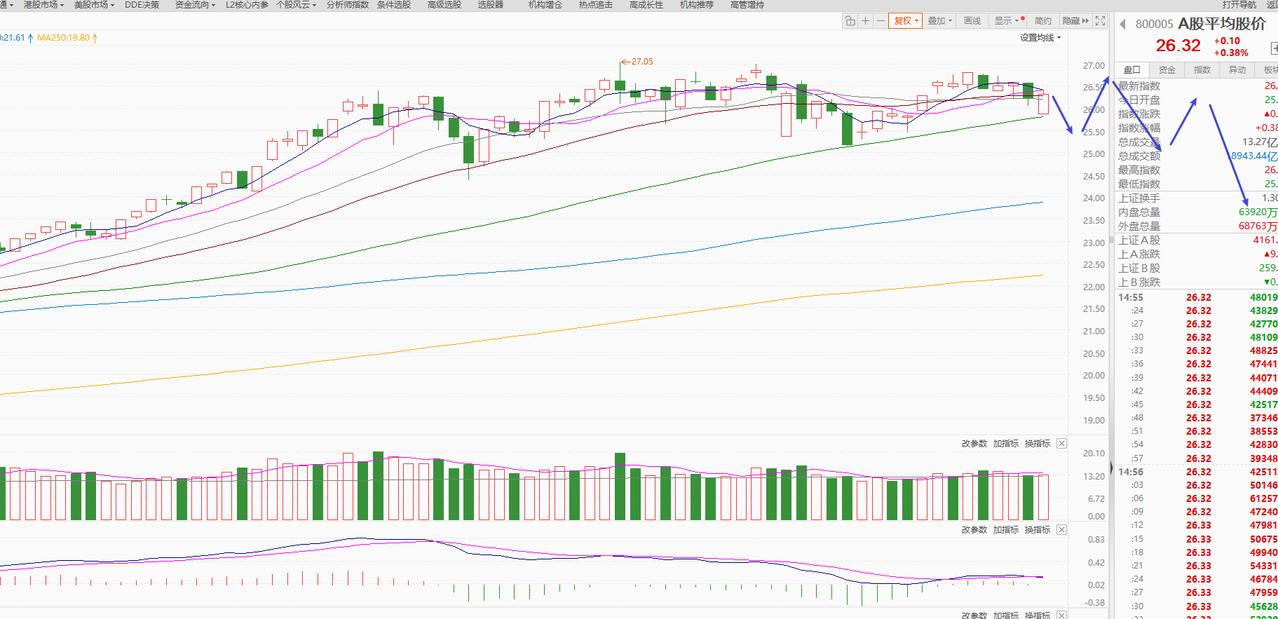Click 改参数 on the volume panel
Screen dimensions: 1278x619
[x=974, y=443]
